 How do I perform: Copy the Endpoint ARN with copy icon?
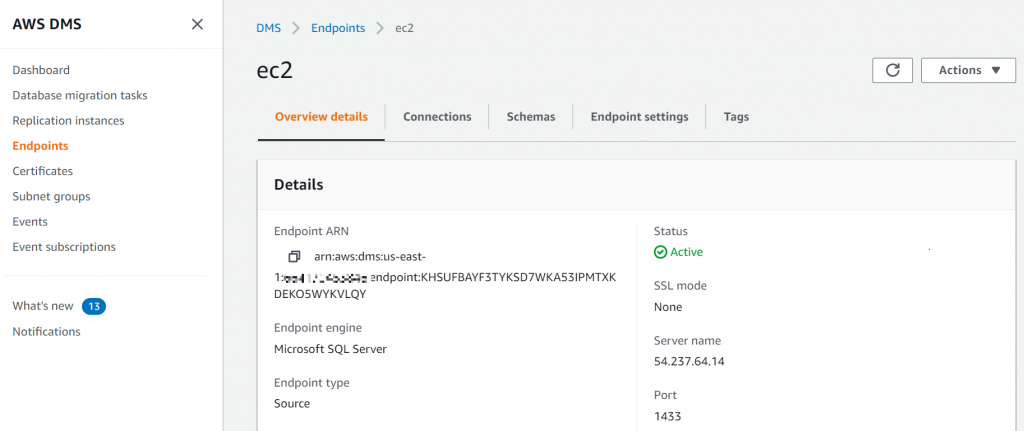click(x=294, y=257)
